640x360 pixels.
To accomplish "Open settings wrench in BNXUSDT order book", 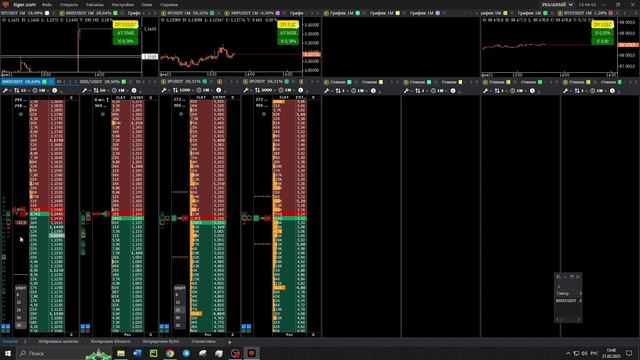I will click(x=5, y=90).
